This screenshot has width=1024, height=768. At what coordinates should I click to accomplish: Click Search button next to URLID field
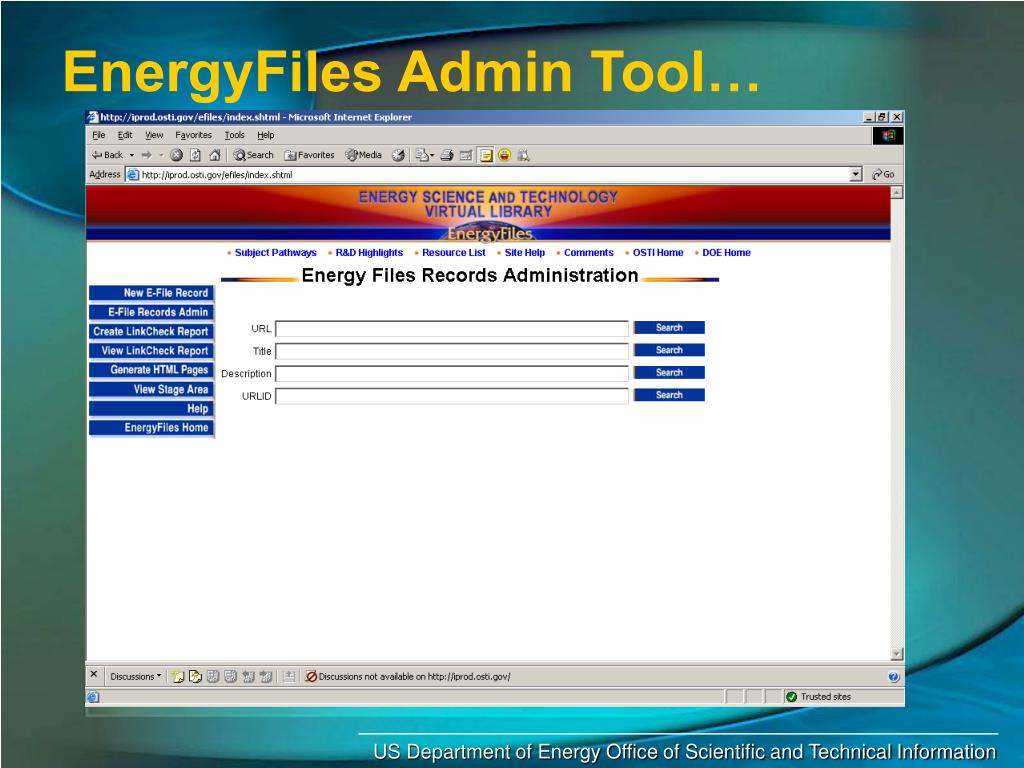pyautogui.click(x=669, y=395)
